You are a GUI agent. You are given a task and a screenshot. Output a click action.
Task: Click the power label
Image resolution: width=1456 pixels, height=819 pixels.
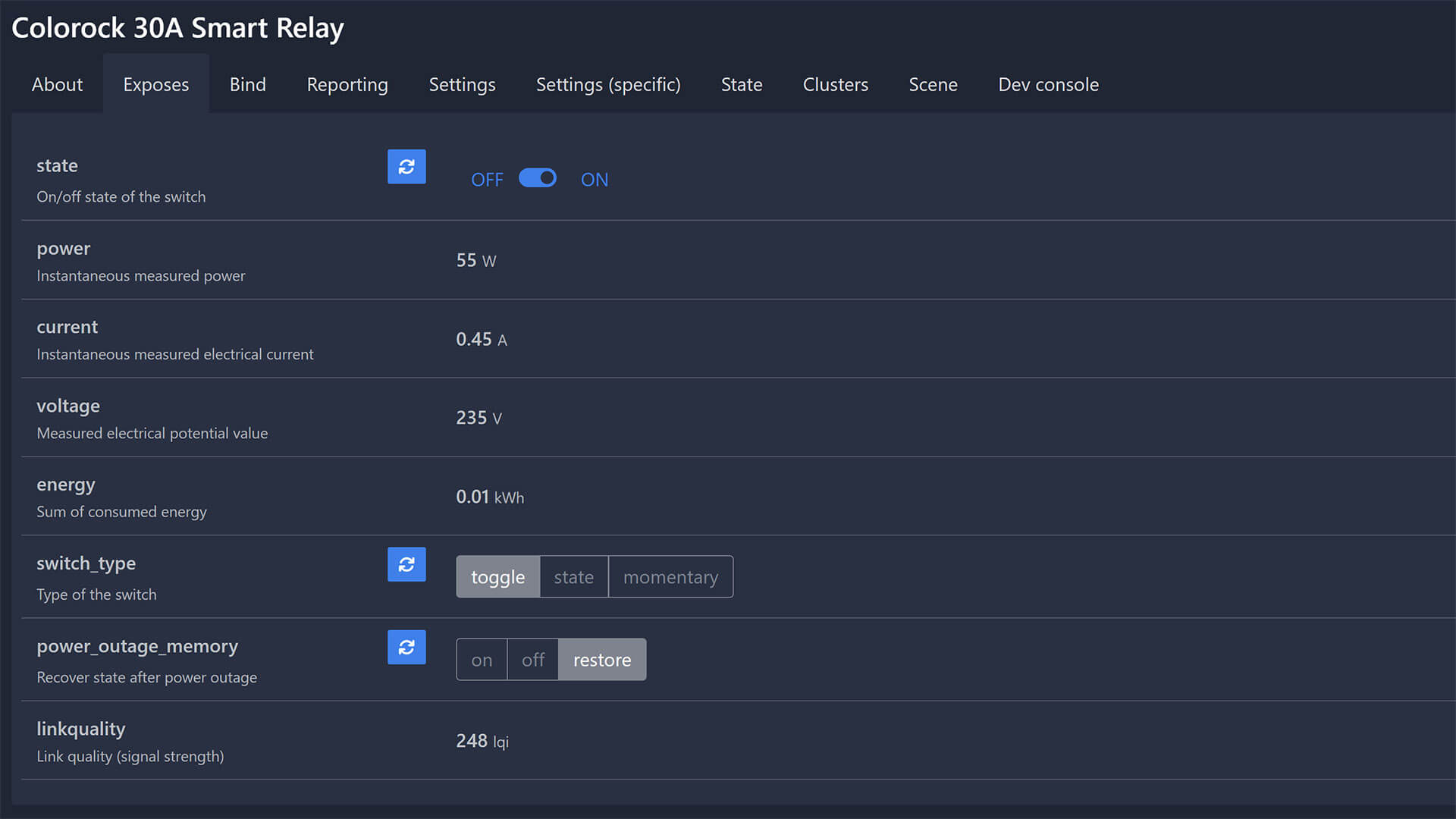coord(64,249)
